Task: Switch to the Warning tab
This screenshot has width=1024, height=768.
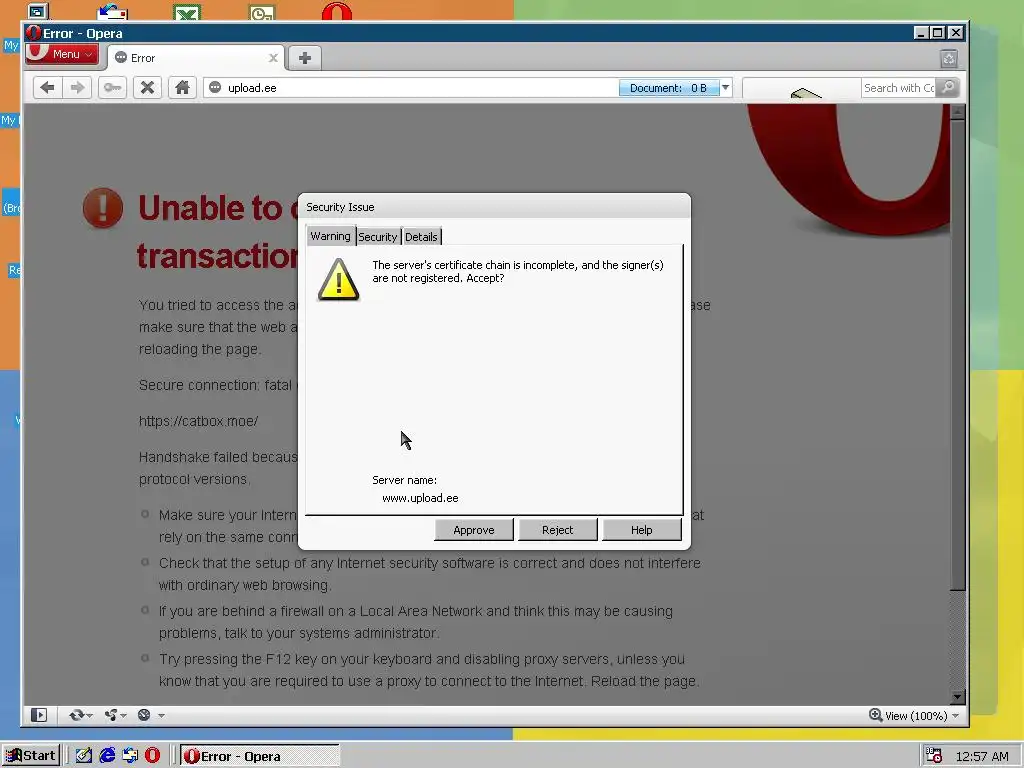Action: [x=330, y=236]
